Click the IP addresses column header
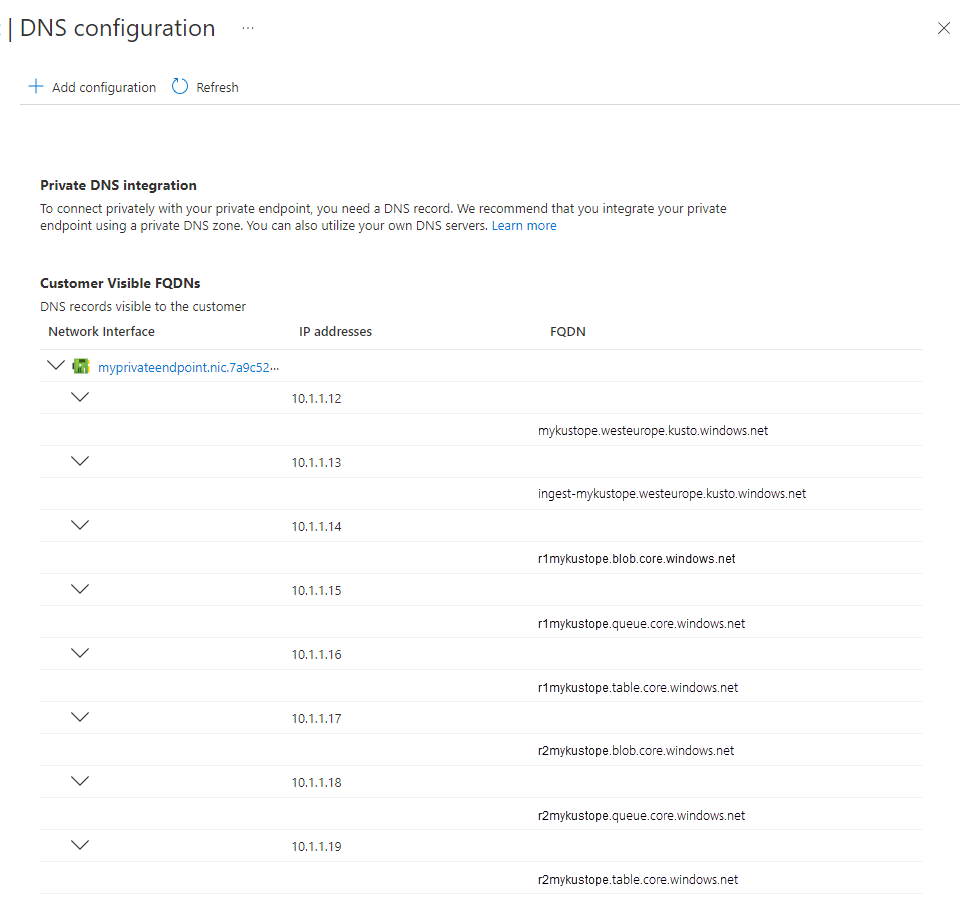The image size is (963, 906). click(x=335, y=331)
